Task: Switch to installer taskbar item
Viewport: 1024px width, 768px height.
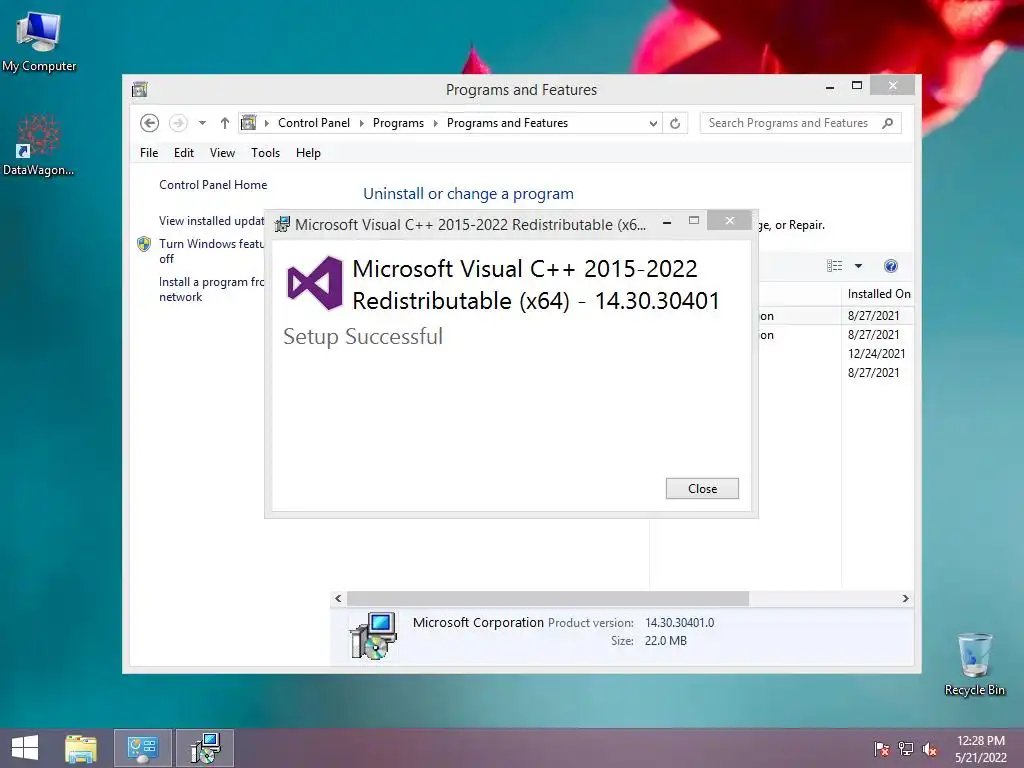Action: point(205,748)
